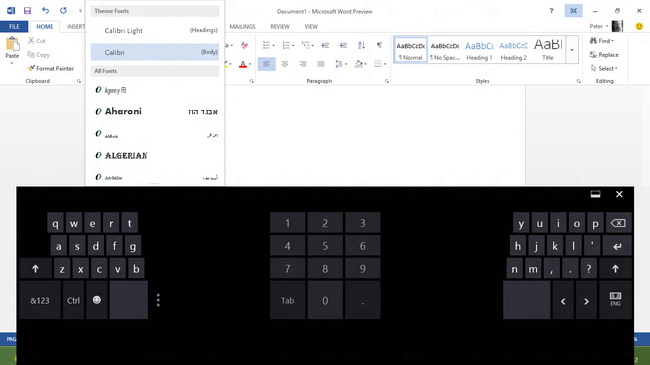Tap the emoji key on touch keyboard

[x=97, y=300]
